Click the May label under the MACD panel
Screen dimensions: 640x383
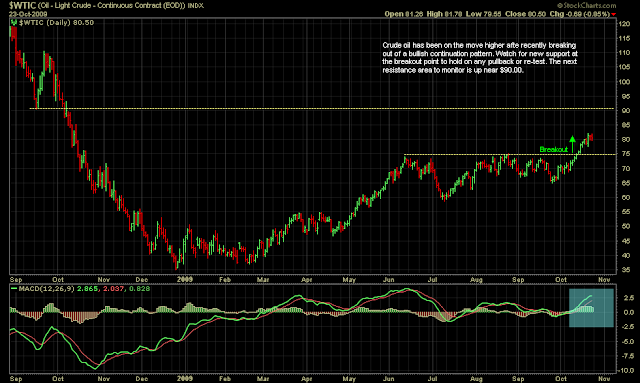349,379
